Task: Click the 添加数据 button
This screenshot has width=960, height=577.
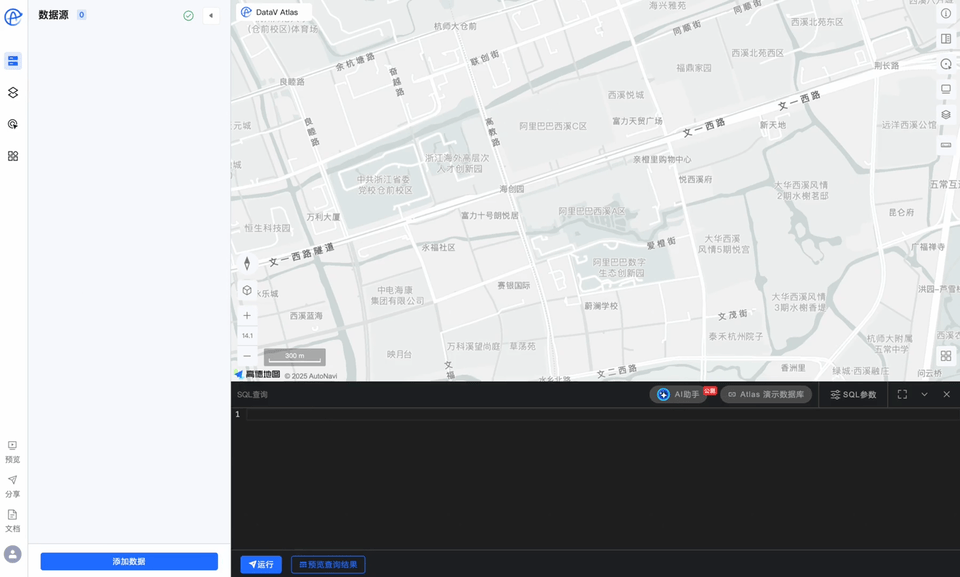Action: (x=129, y=562)
